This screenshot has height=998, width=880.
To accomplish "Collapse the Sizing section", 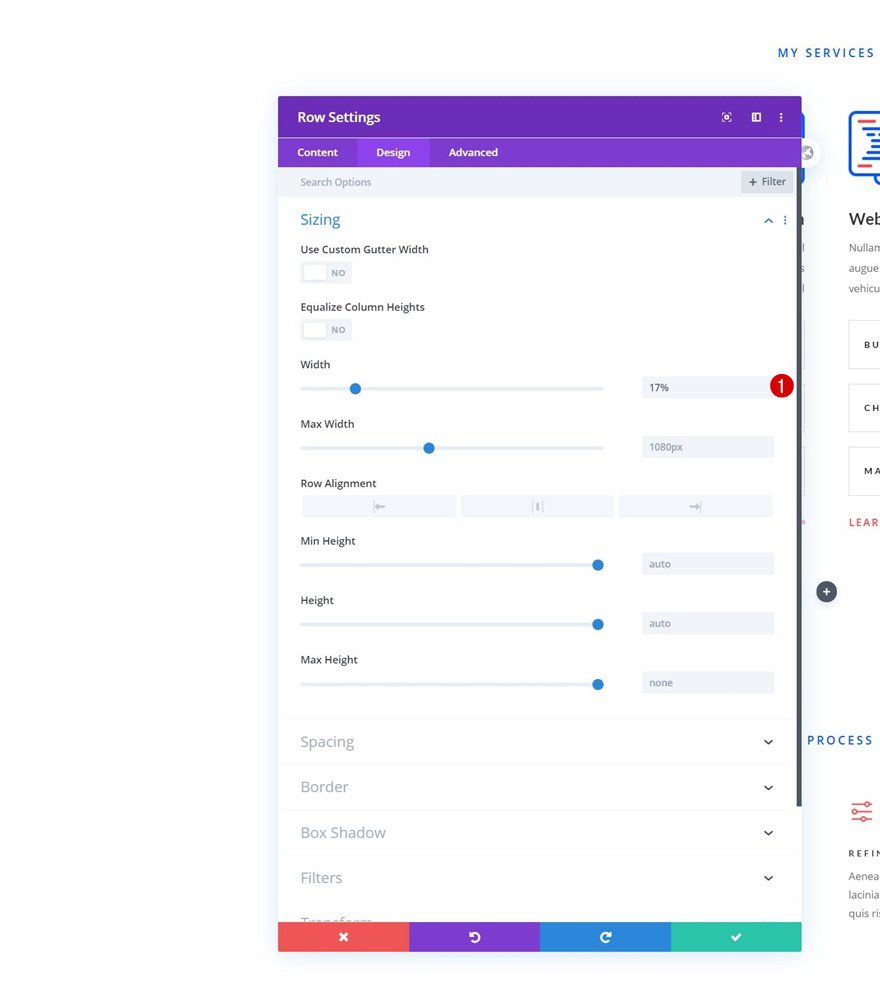I will (768, 220).
